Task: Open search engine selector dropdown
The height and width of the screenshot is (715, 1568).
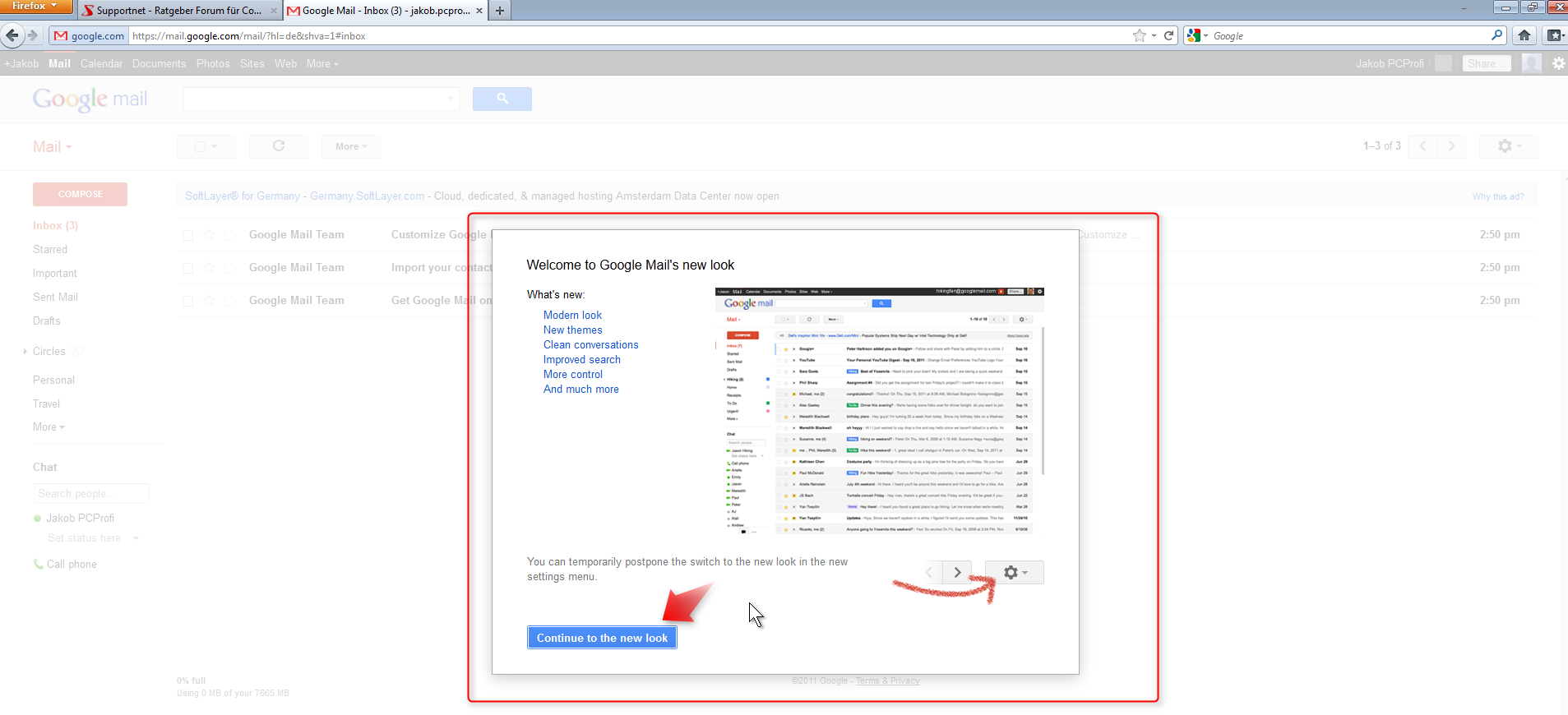Action: 1205,35
